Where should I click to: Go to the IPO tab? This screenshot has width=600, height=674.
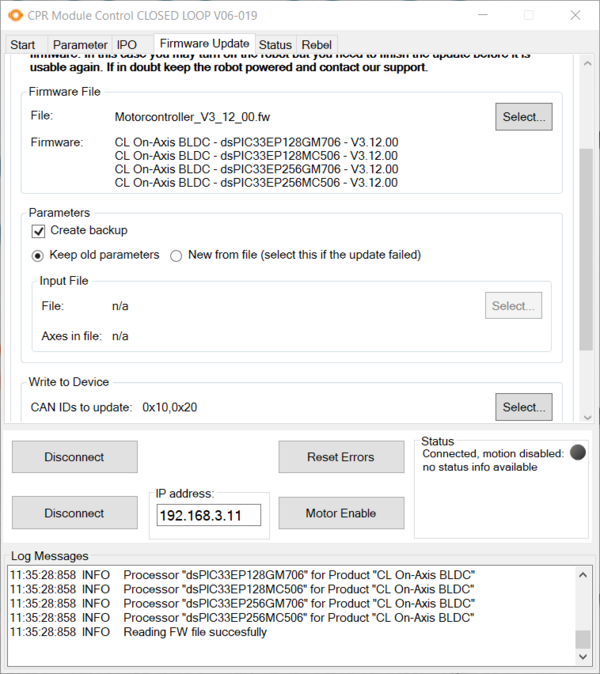126,45
